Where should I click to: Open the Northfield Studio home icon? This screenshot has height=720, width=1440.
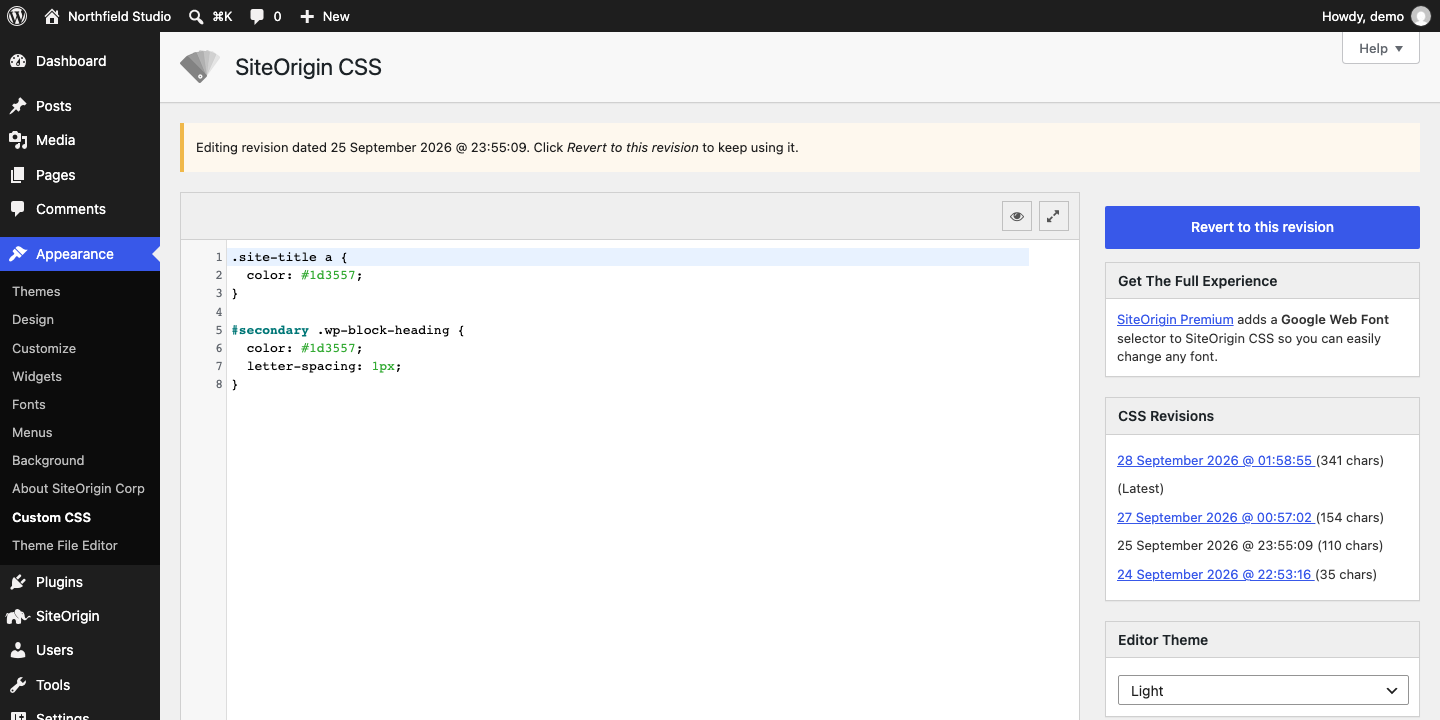tap(52, 16)
